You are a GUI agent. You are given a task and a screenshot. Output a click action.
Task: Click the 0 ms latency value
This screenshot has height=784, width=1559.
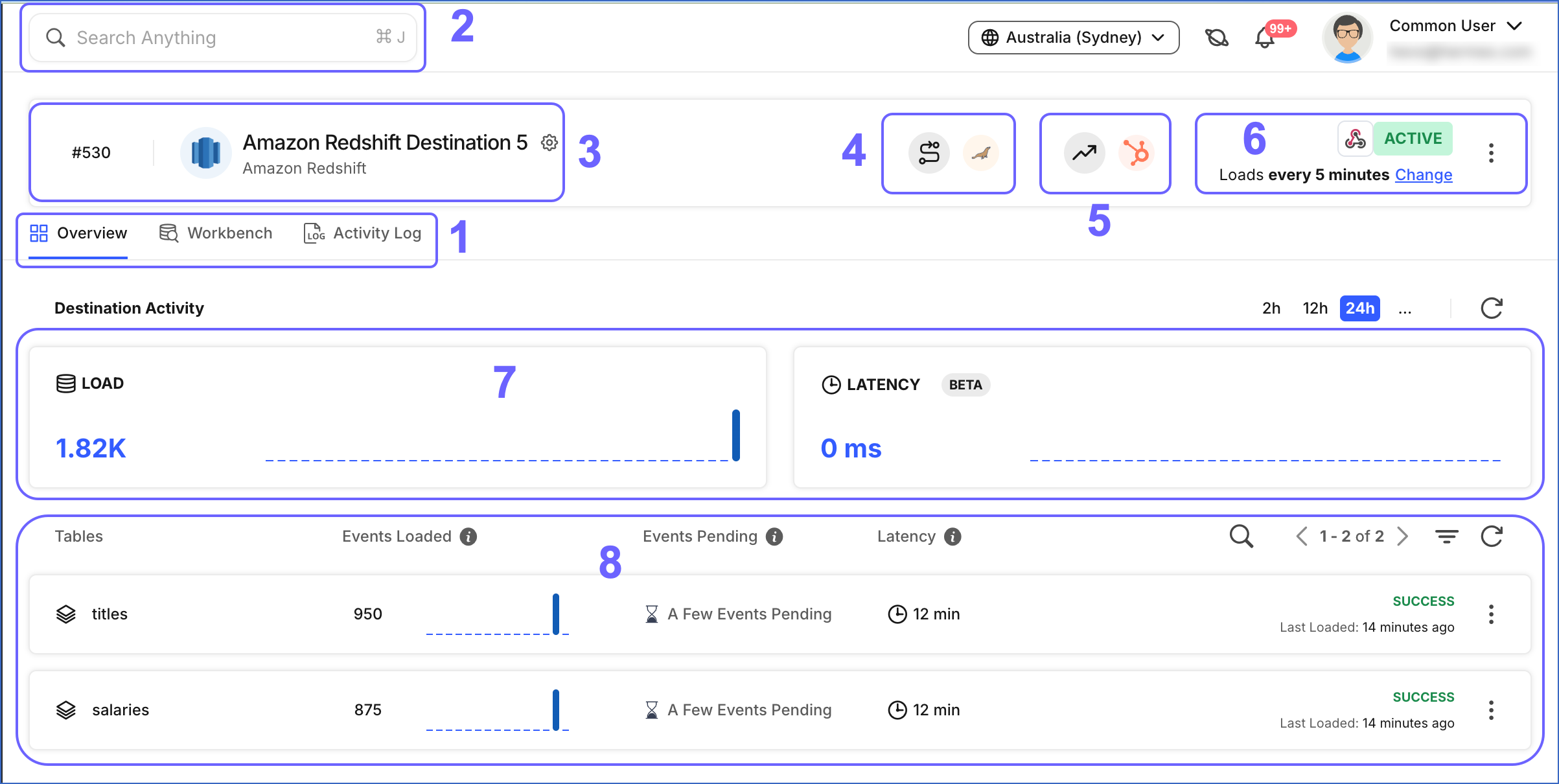(x=851, y=448)
